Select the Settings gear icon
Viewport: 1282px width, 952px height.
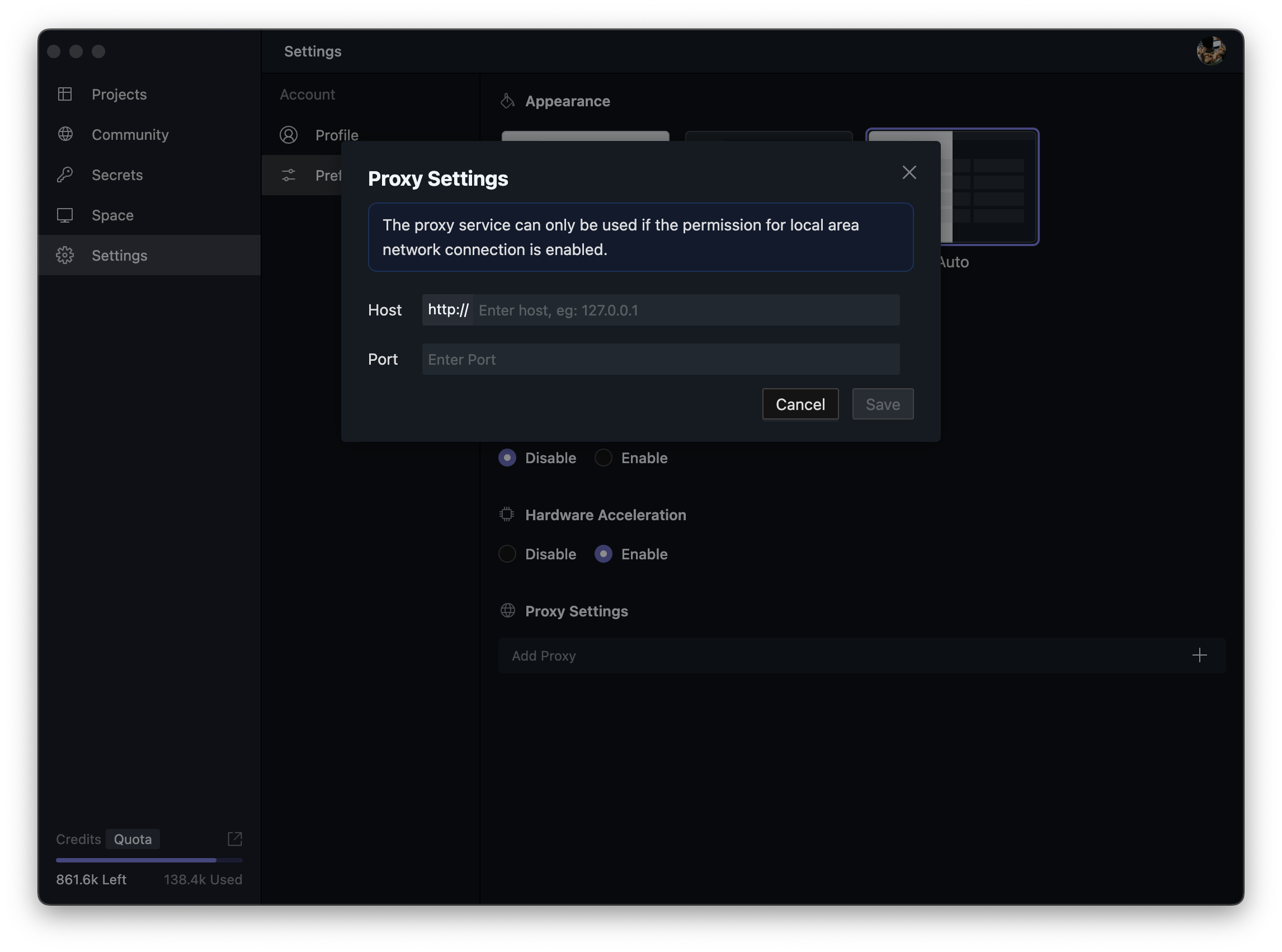point(65,255)
